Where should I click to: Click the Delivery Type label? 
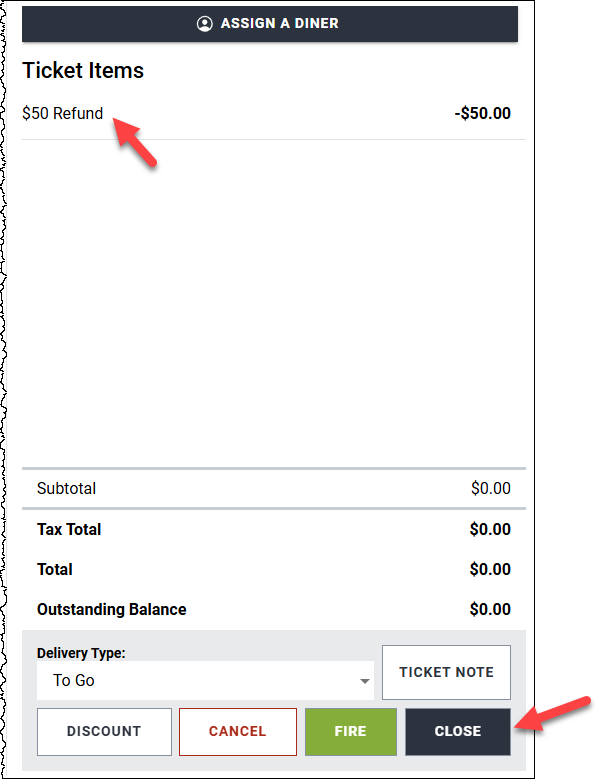click(x=81, y=653)
